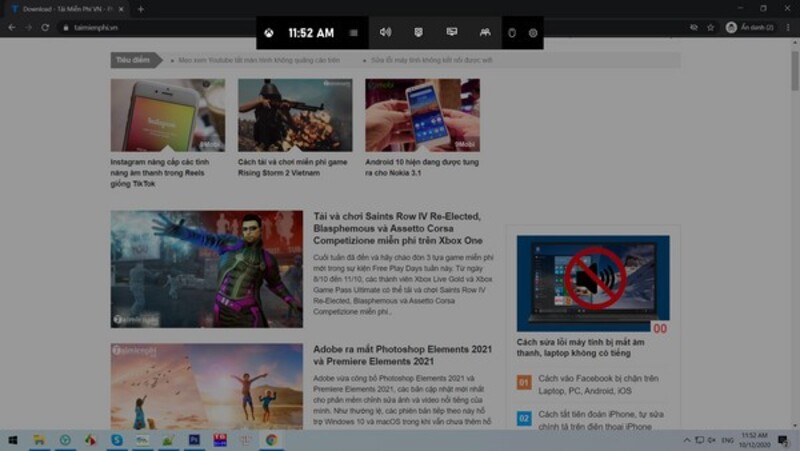Screen dimensions: 800x451
Task: Reload the taimienphi.vn page
Action: coord(45,28)
